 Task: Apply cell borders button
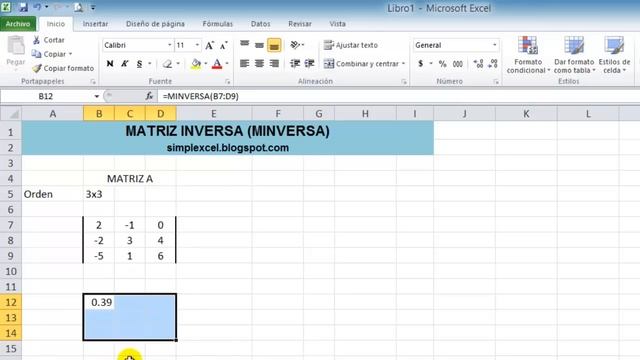coord(167,64)
